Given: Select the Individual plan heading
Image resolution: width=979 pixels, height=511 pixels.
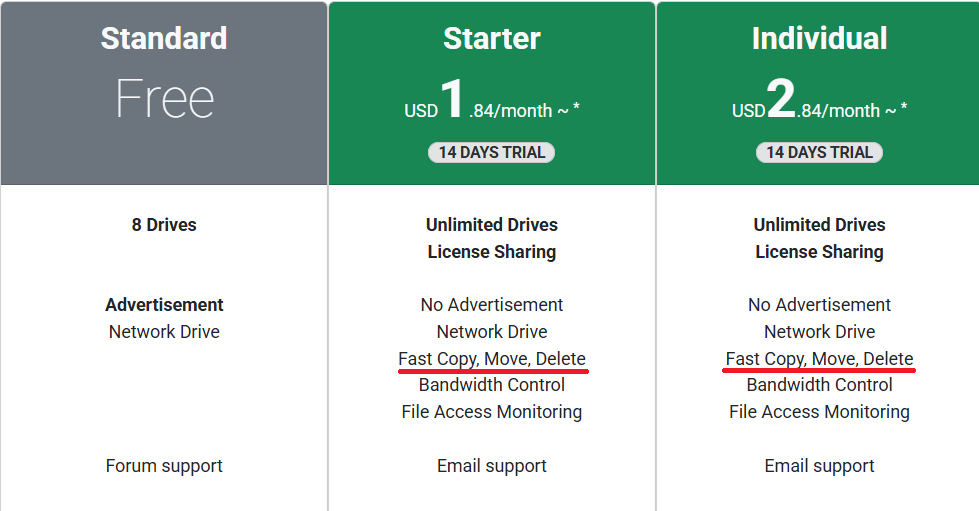Looking at the screenshot, I should 819,38.
